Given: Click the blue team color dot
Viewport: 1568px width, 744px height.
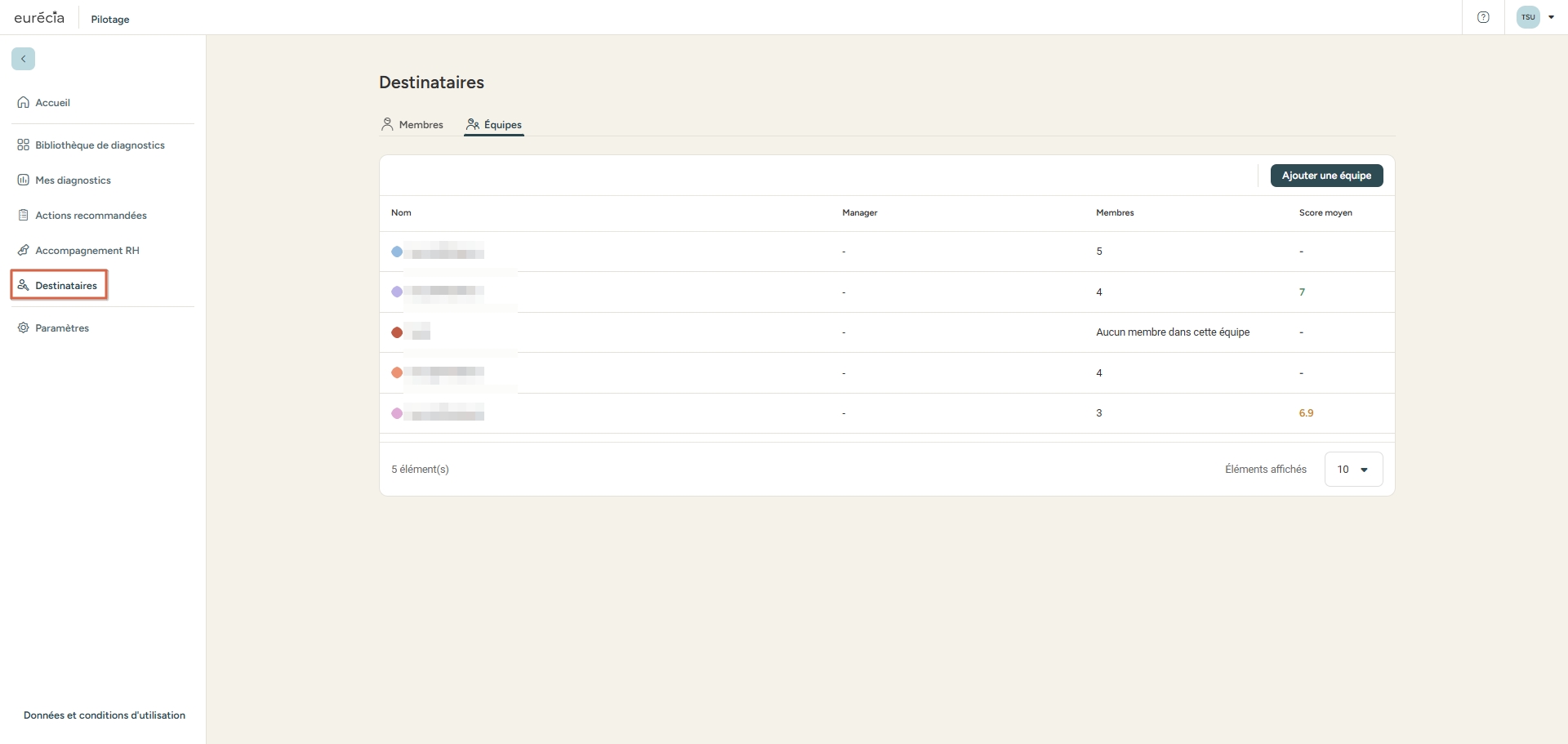Looking at the screenshot, I should click(x=397, y=252).
